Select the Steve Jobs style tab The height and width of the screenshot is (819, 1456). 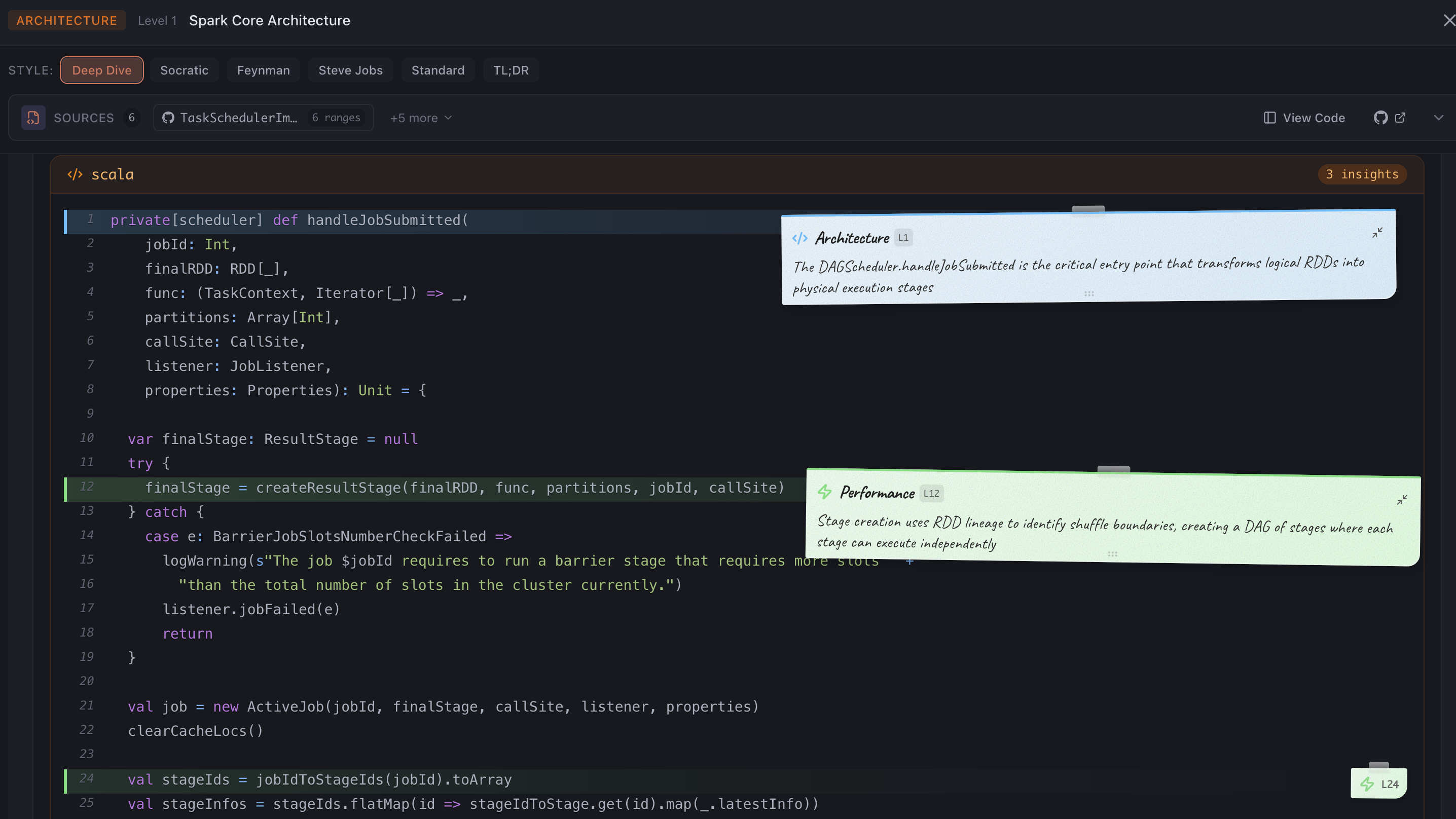click(x=350, y=70)
